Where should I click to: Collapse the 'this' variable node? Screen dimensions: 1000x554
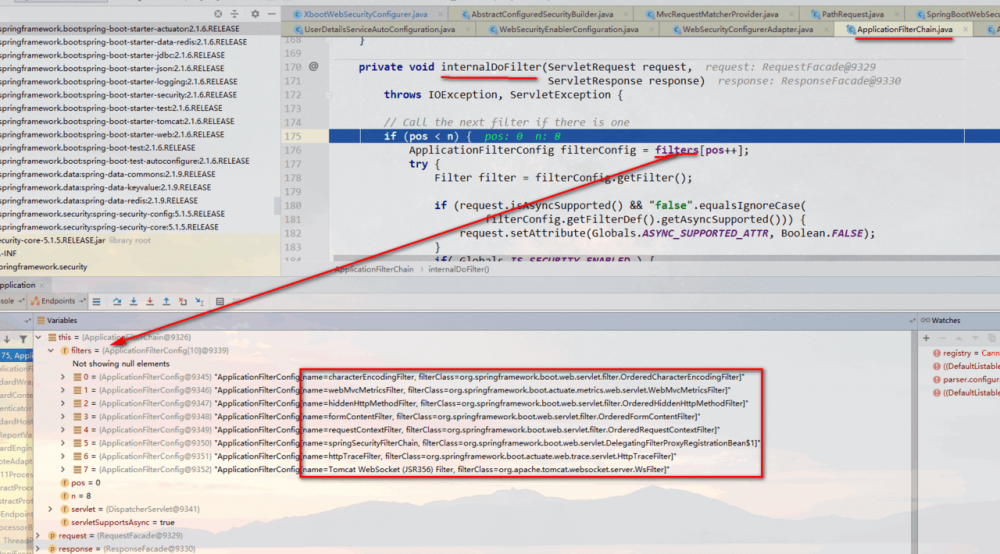(38, 337)
